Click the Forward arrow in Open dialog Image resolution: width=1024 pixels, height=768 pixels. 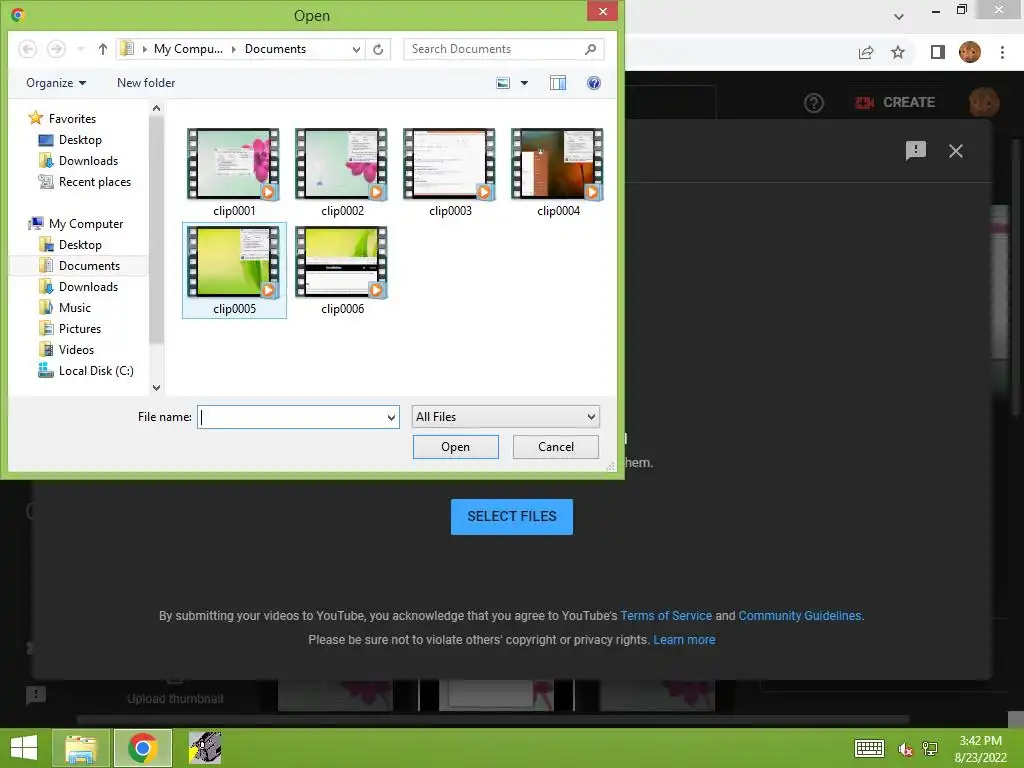coord(56,49)
